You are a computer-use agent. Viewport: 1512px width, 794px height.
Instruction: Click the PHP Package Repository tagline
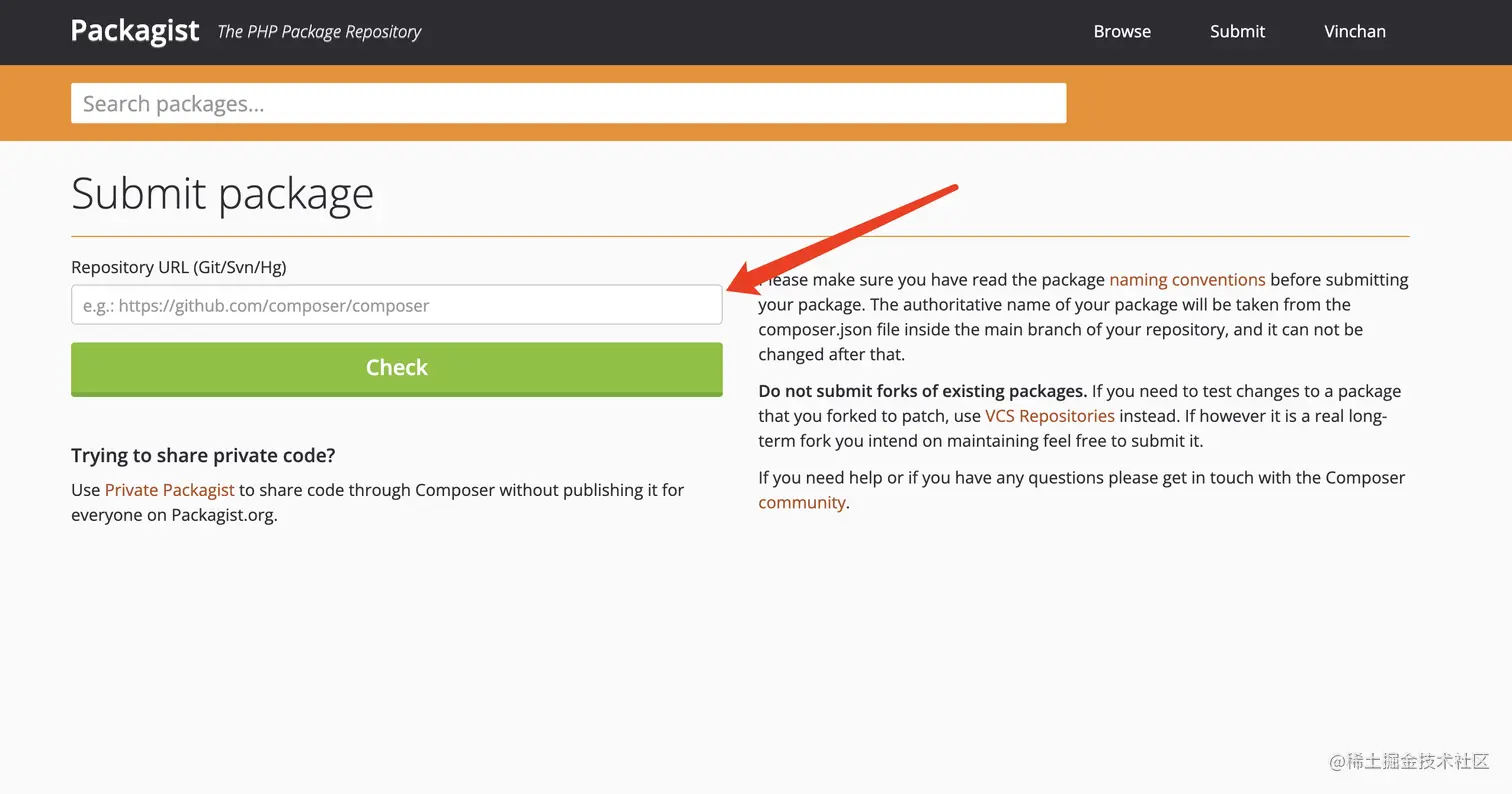coord(319,32)
